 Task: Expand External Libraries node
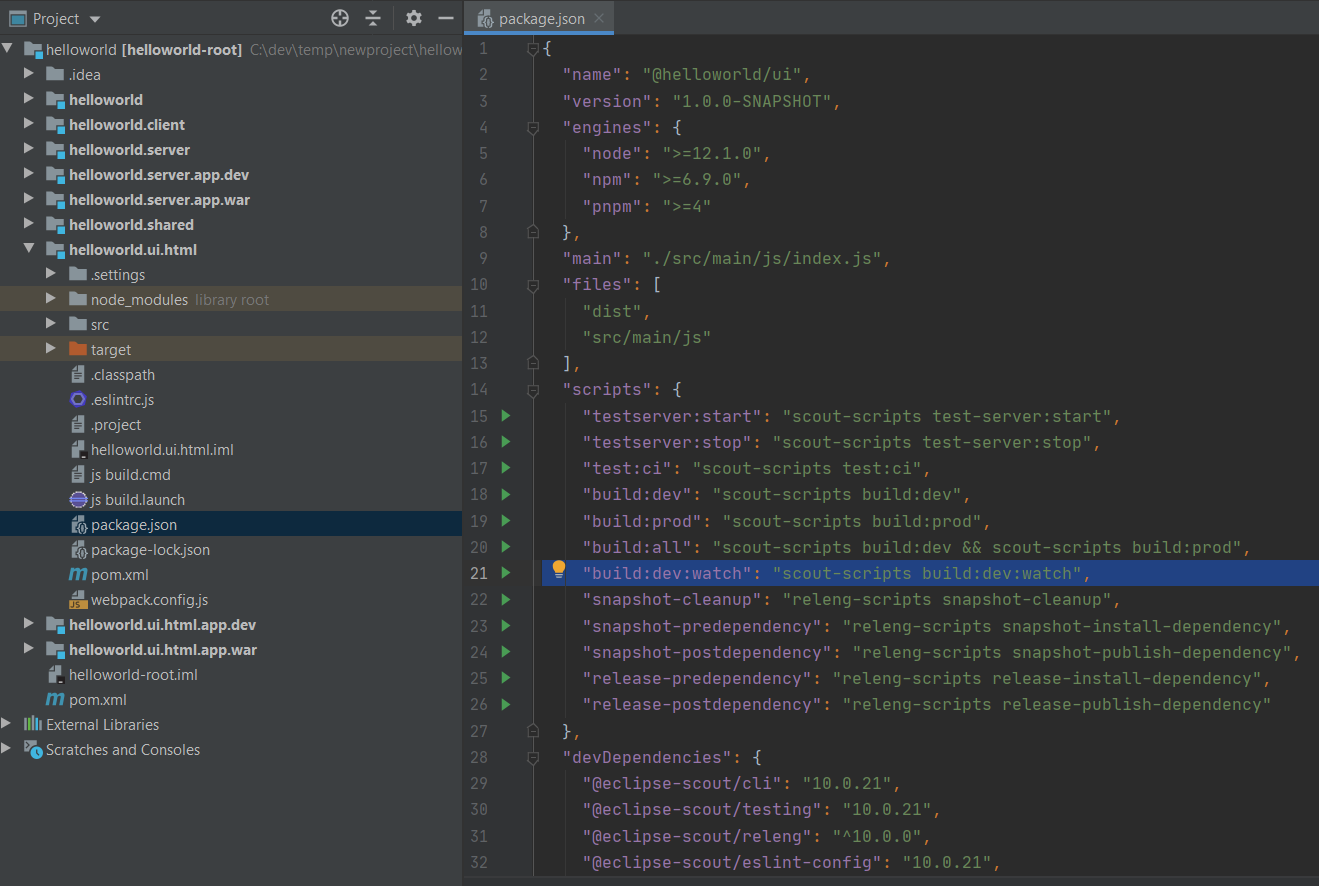tap(8, 724)
